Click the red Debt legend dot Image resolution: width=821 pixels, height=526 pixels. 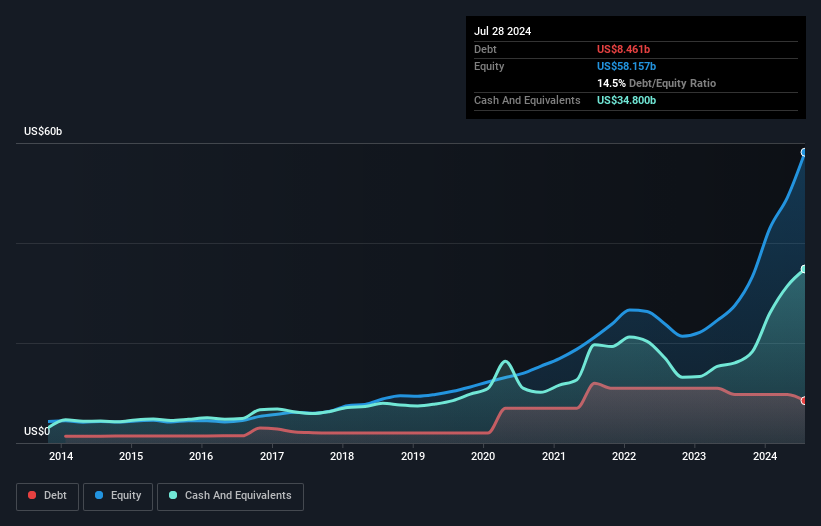click(32, 495)
